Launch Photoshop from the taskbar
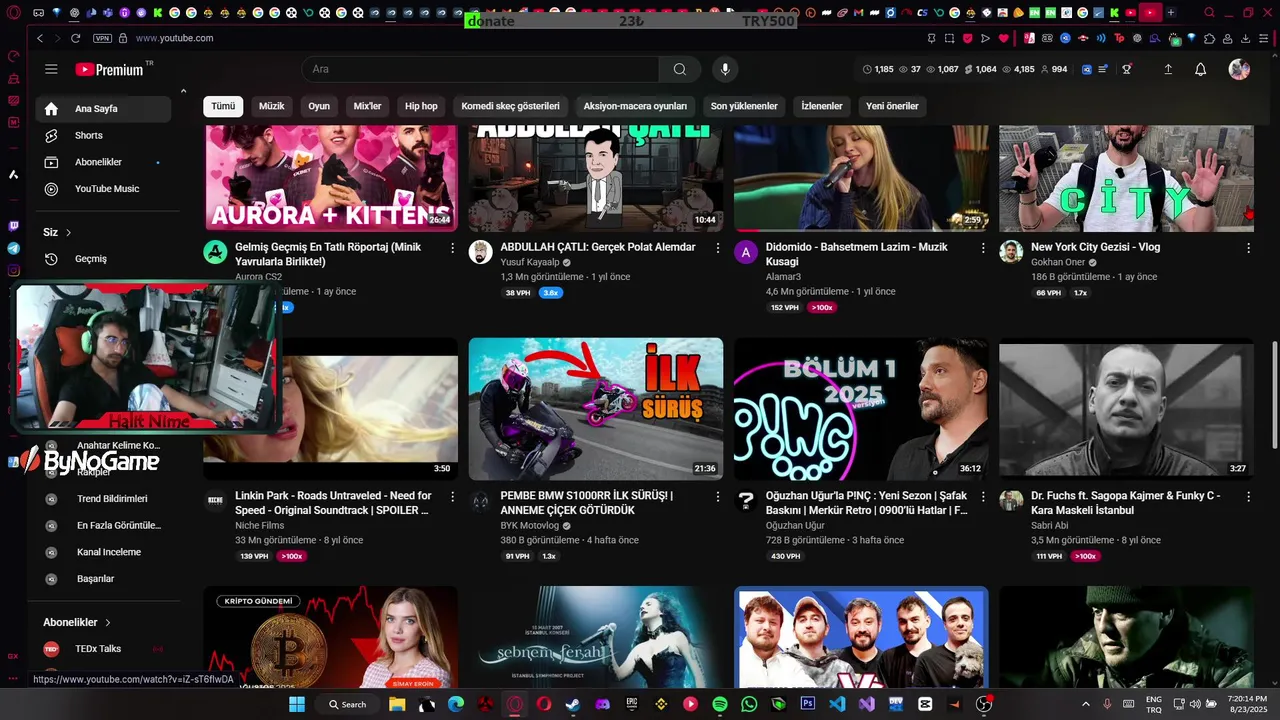This screenshot has height=720, width=1280. [807, 704]
